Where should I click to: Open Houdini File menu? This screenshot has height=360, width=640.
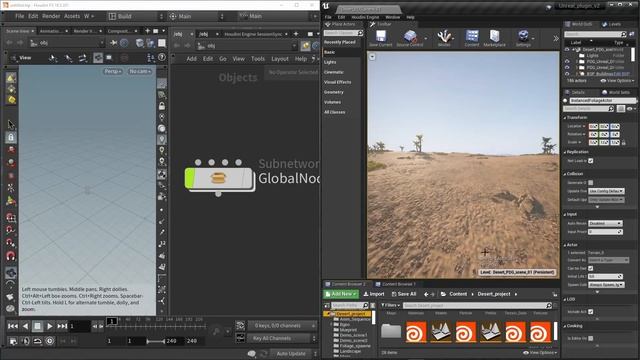click(20, 16)
